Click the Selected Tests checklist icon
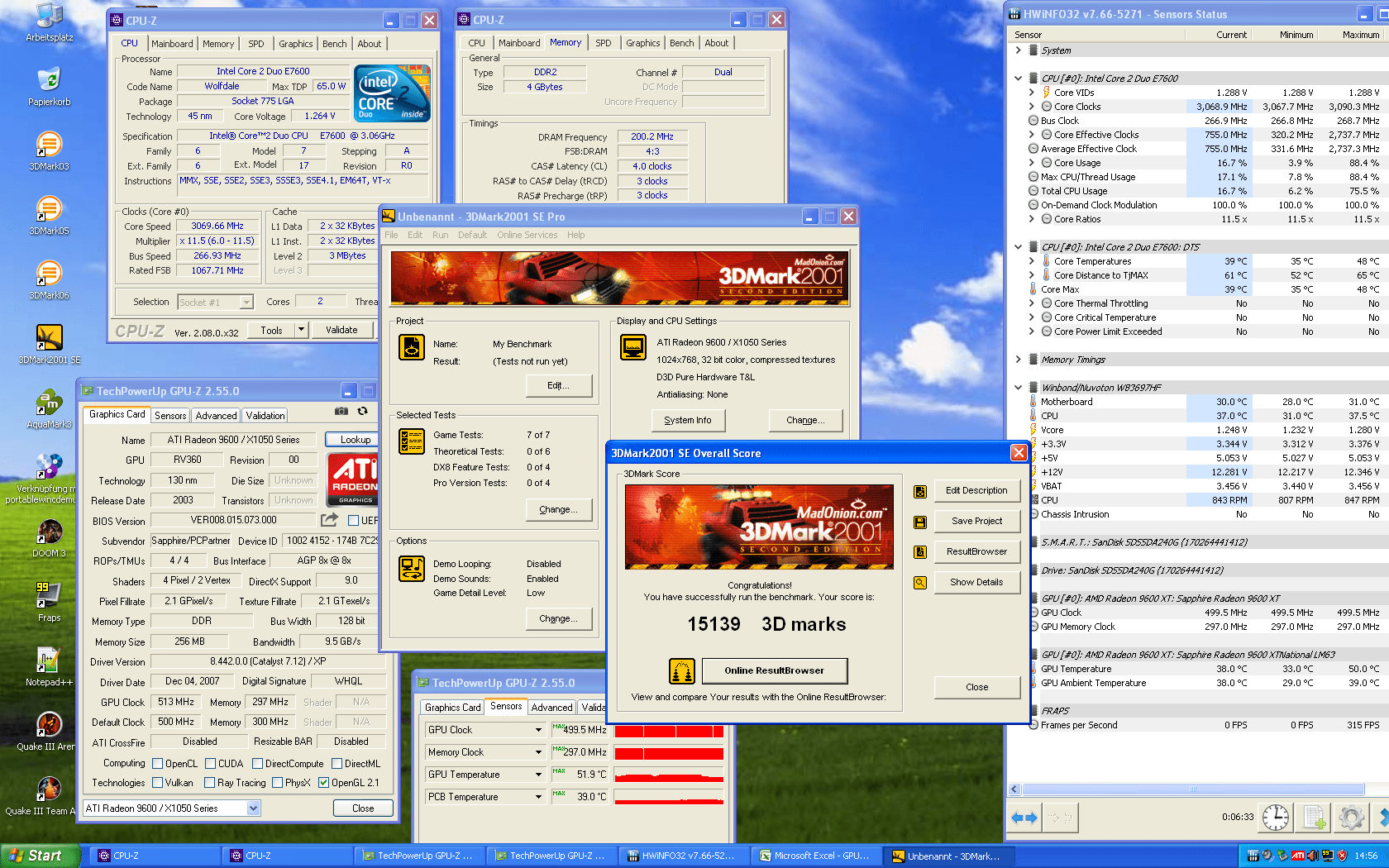The width and height of the screenshot is (1389, 868). (x=412, y=442)
